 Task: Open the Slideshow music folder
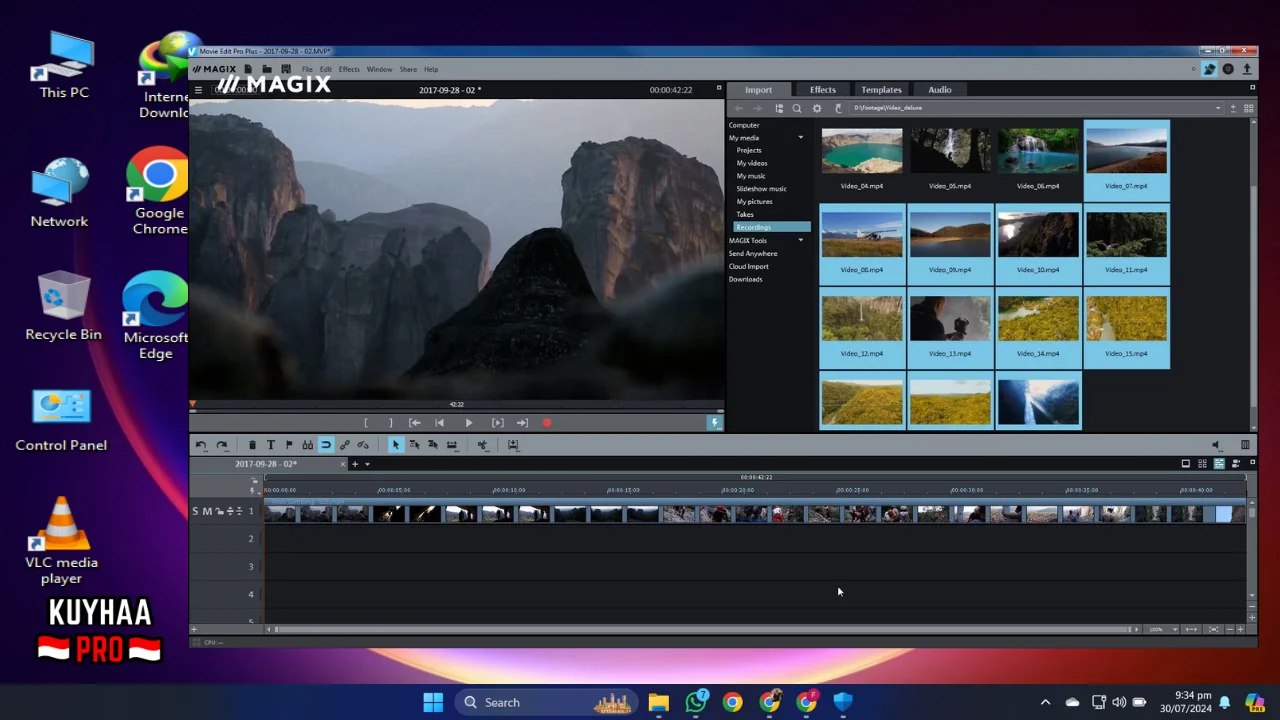761,189
